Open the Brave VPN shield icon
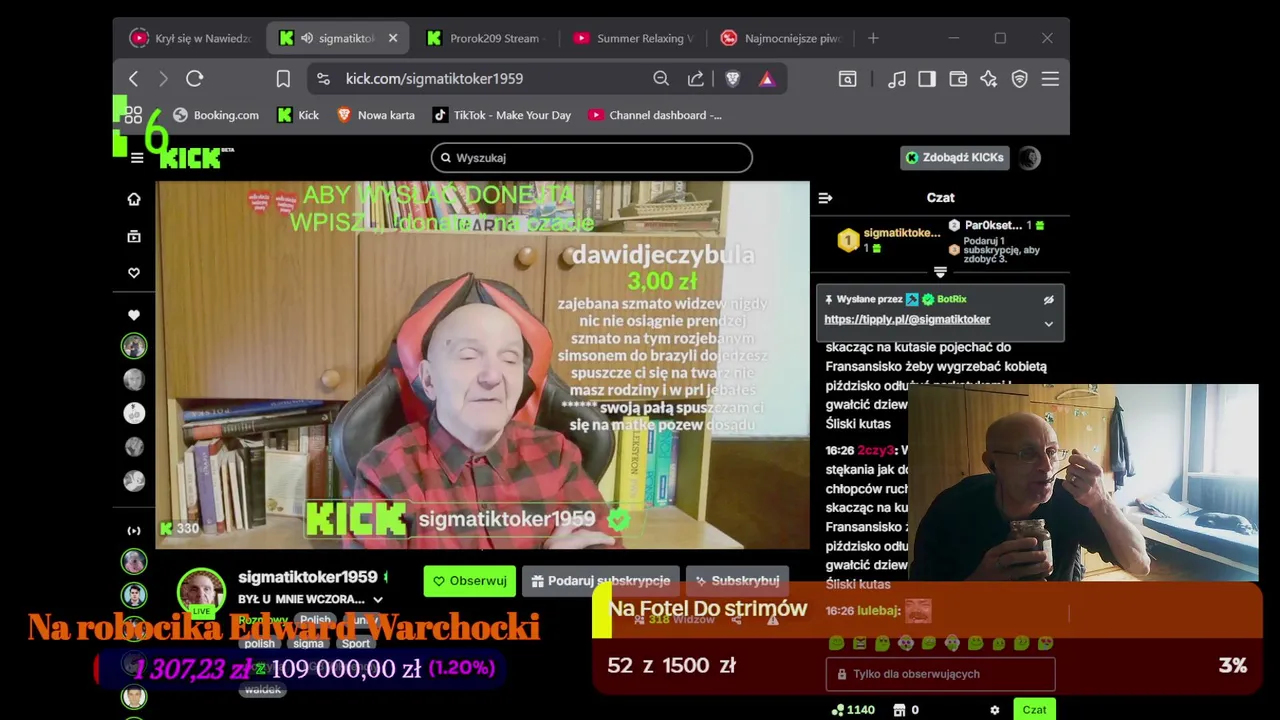This screenshot has height=720, width=1280. point(1020,78)
